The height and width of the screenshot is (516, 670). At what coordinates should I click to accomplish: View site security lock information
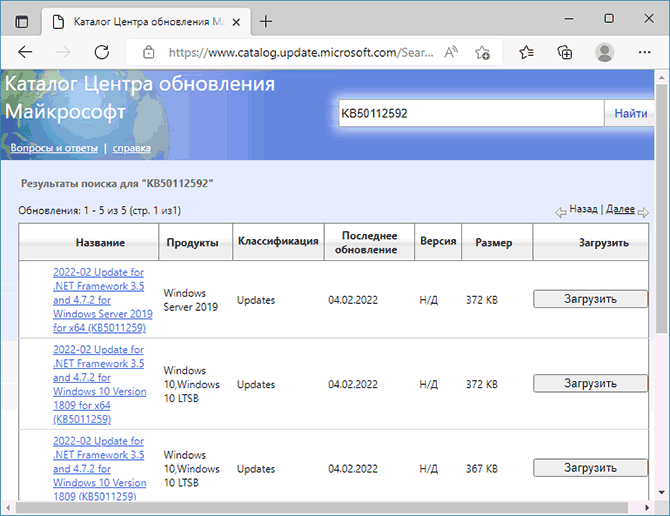(x=149, y=52)
